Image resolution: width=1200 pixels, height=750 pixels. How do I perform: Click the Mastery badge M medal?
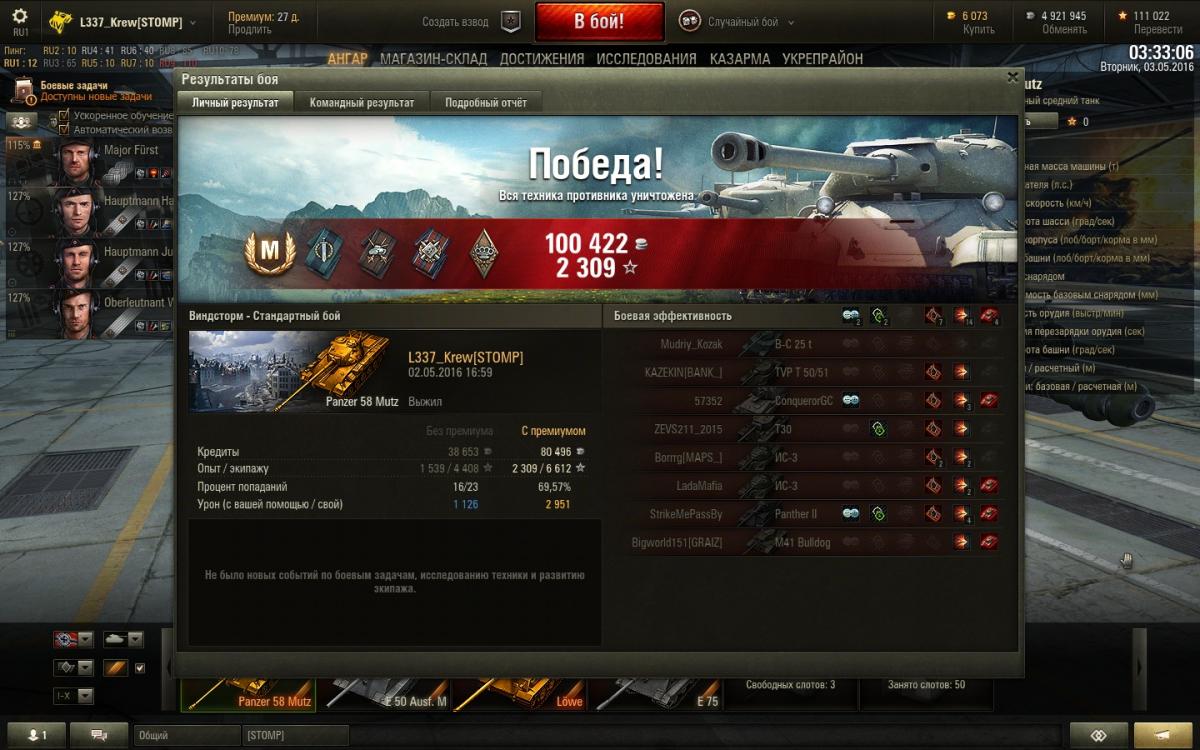269,251
